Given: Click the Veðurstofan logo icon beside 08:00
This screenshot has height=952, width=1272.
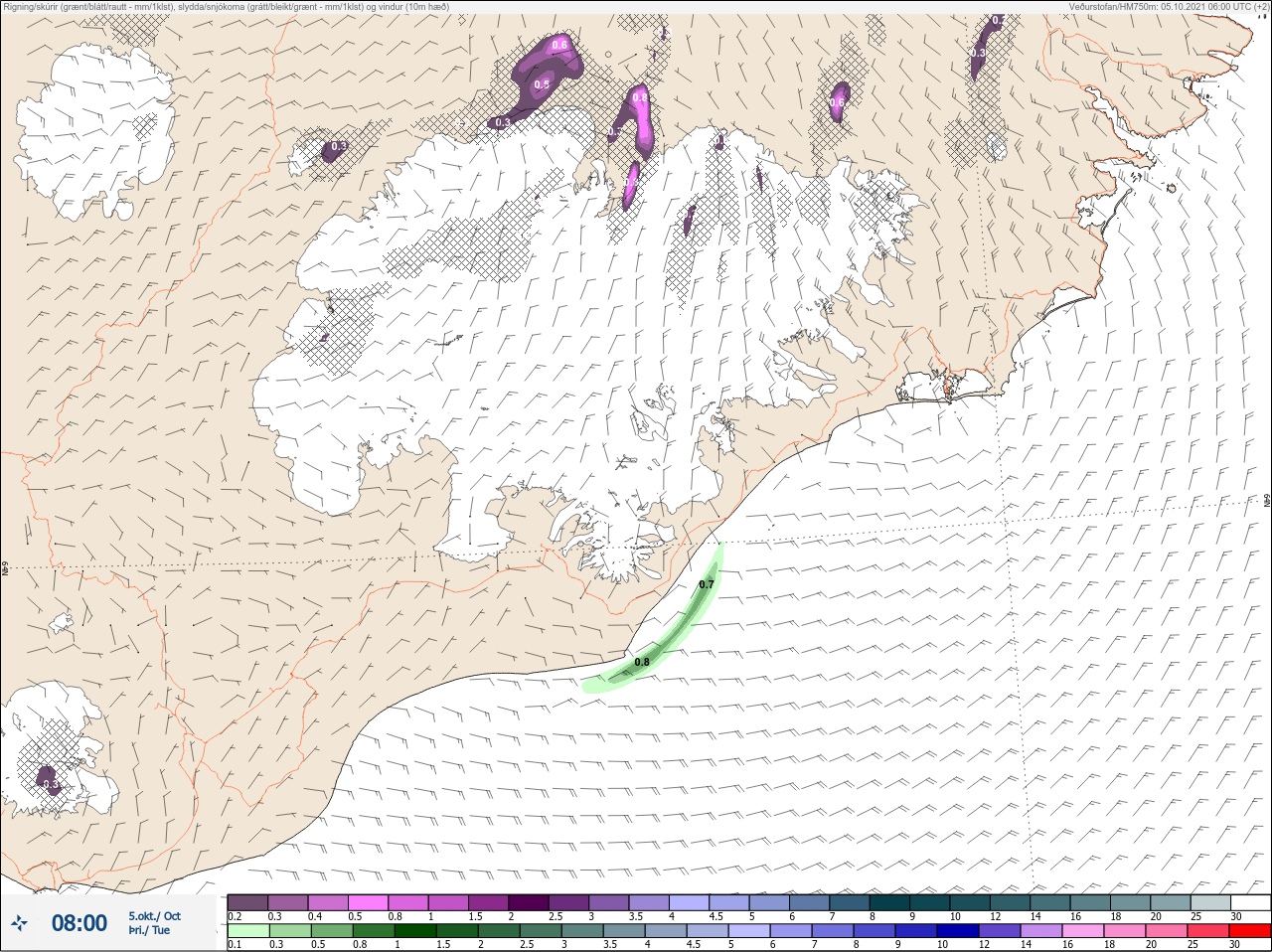Looking at the screenshot, I should pyautogui.click(x=19, y=923).
